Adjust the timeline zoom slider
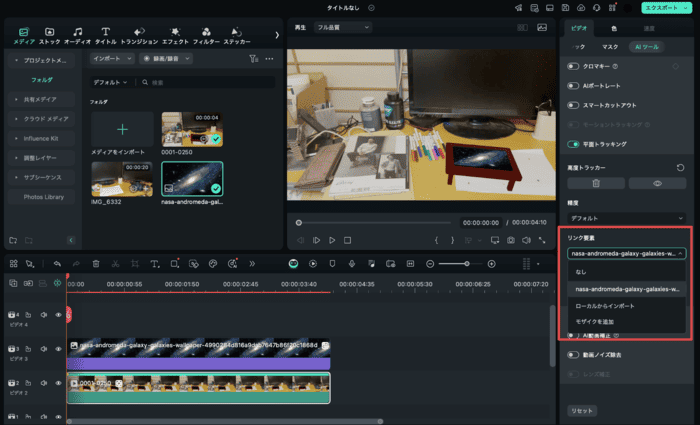700x425 pixels. (465, 264)
